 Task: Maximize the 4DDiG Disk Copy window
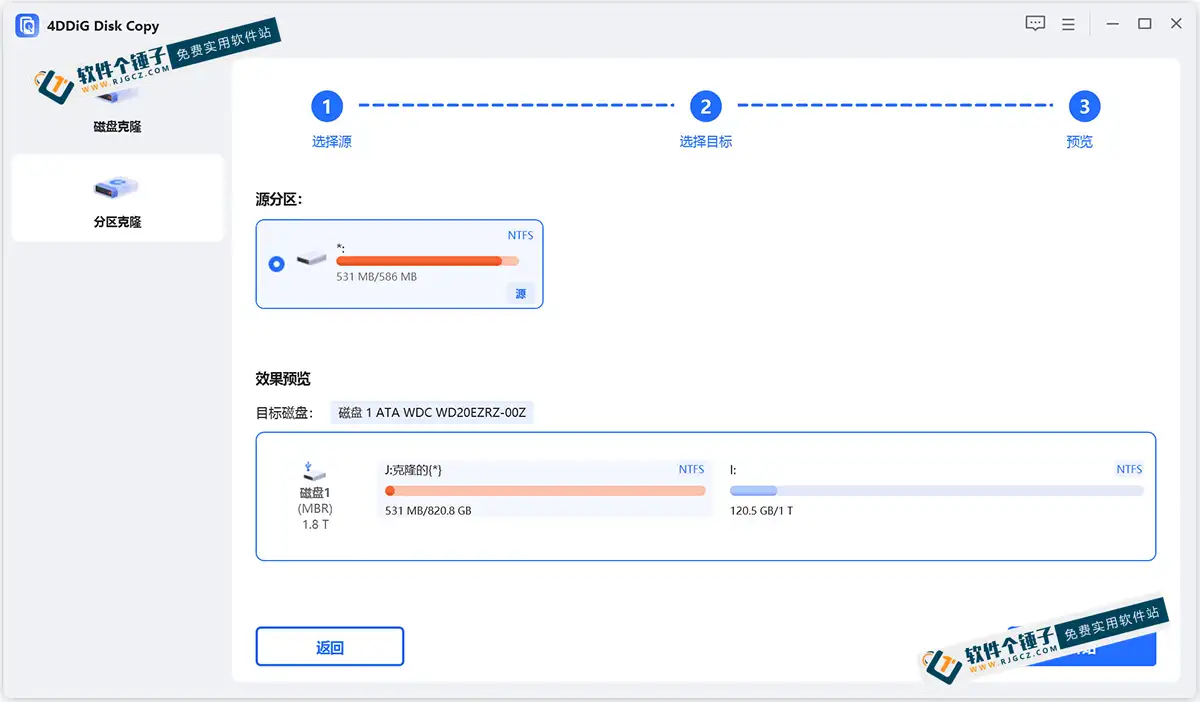coord(1145,24)
